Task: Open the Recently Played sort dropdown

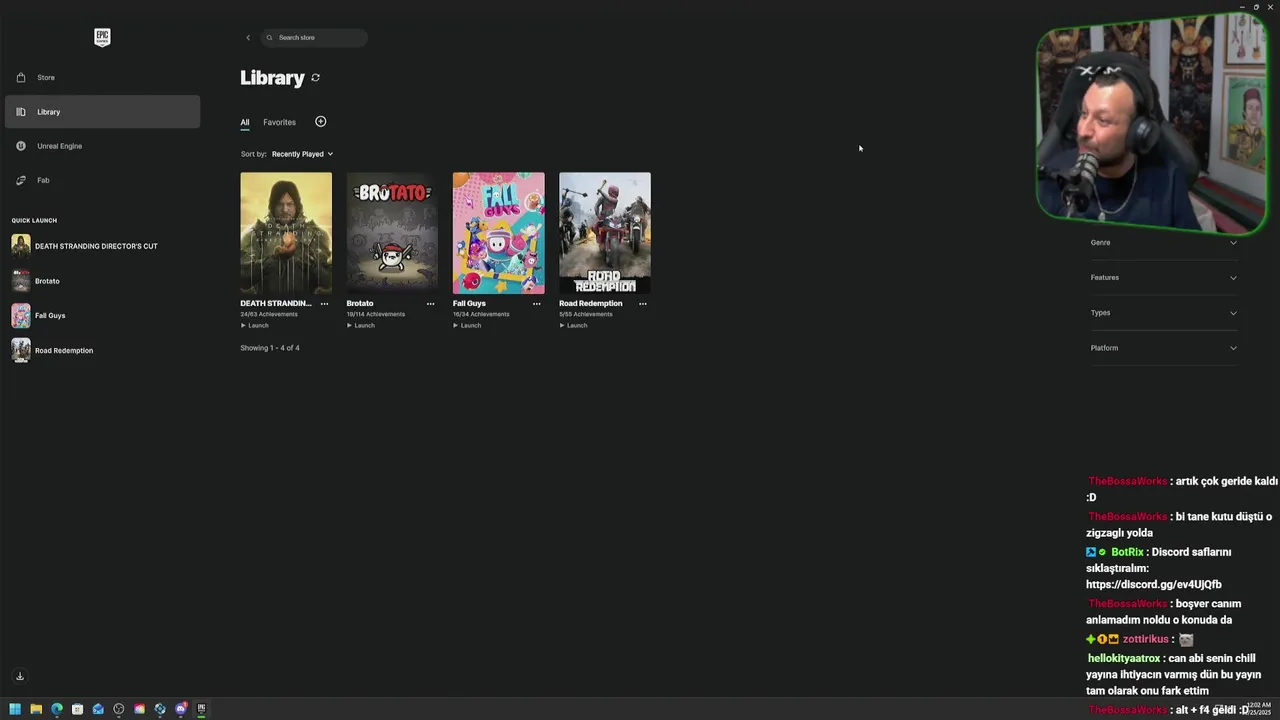Action: (x=302, y=154)
